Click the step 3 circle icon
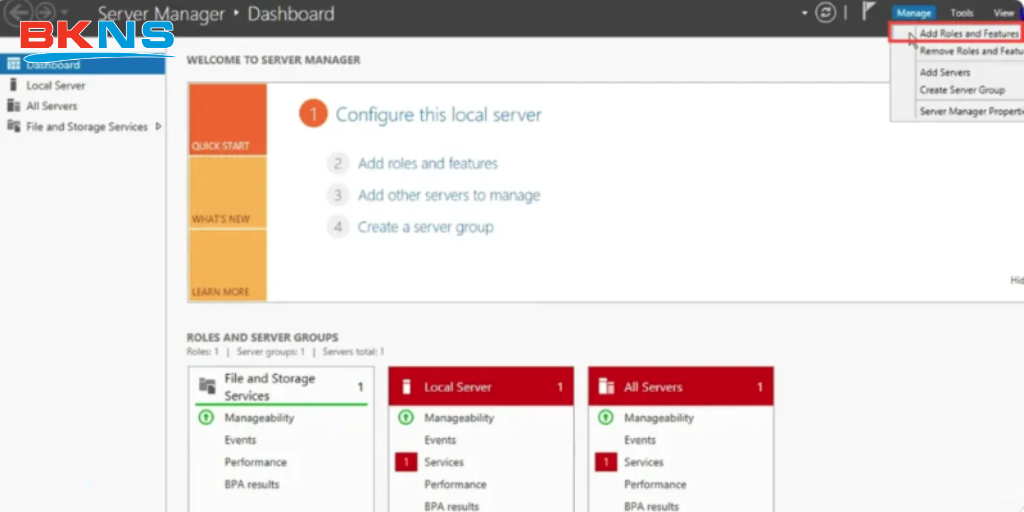 [x=338, y=195]
